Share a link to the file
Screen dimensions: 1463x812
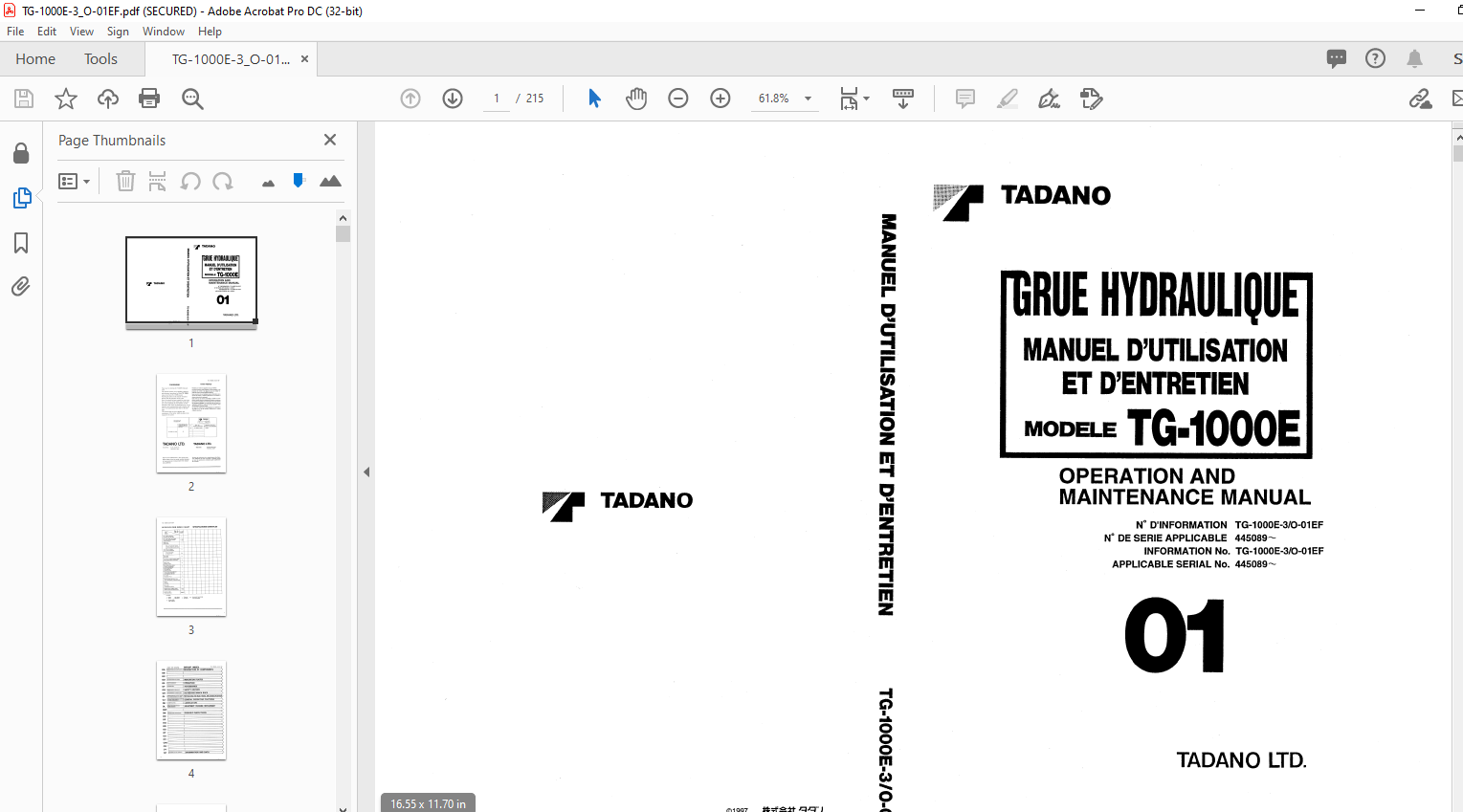(1420, 99)
